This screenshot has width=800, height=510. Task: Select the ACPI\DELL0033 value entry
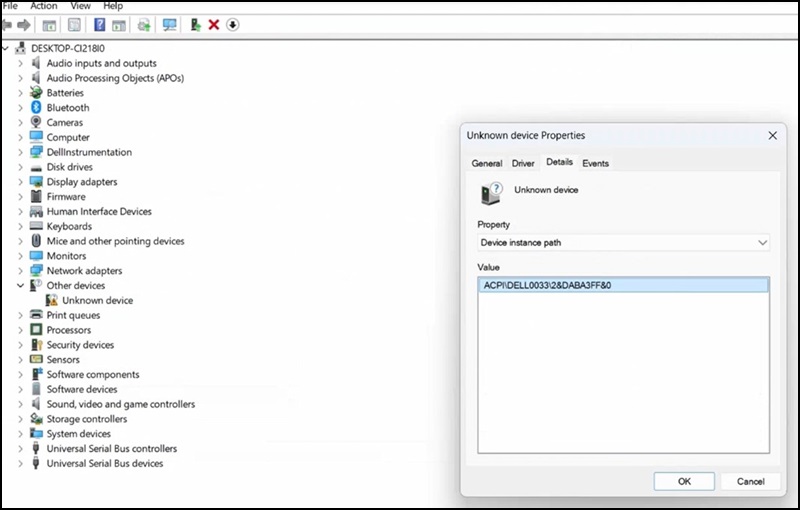click(546, 285)
